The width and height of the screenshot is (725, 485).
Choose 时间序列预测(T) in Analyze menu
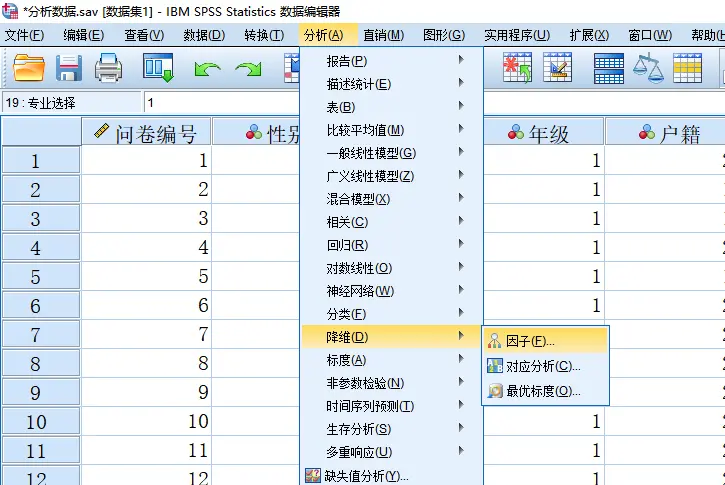pos(391,406)
